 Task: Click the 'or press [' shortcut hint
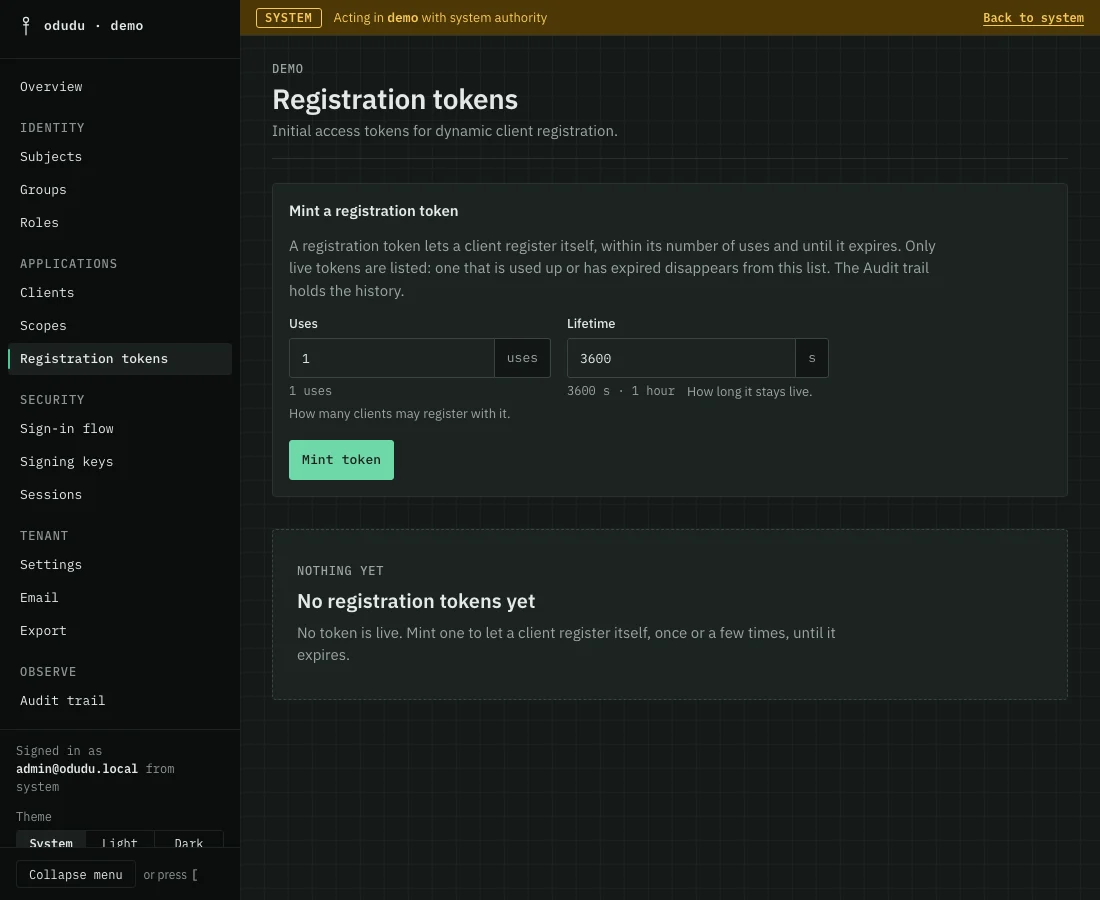point(170,875)
